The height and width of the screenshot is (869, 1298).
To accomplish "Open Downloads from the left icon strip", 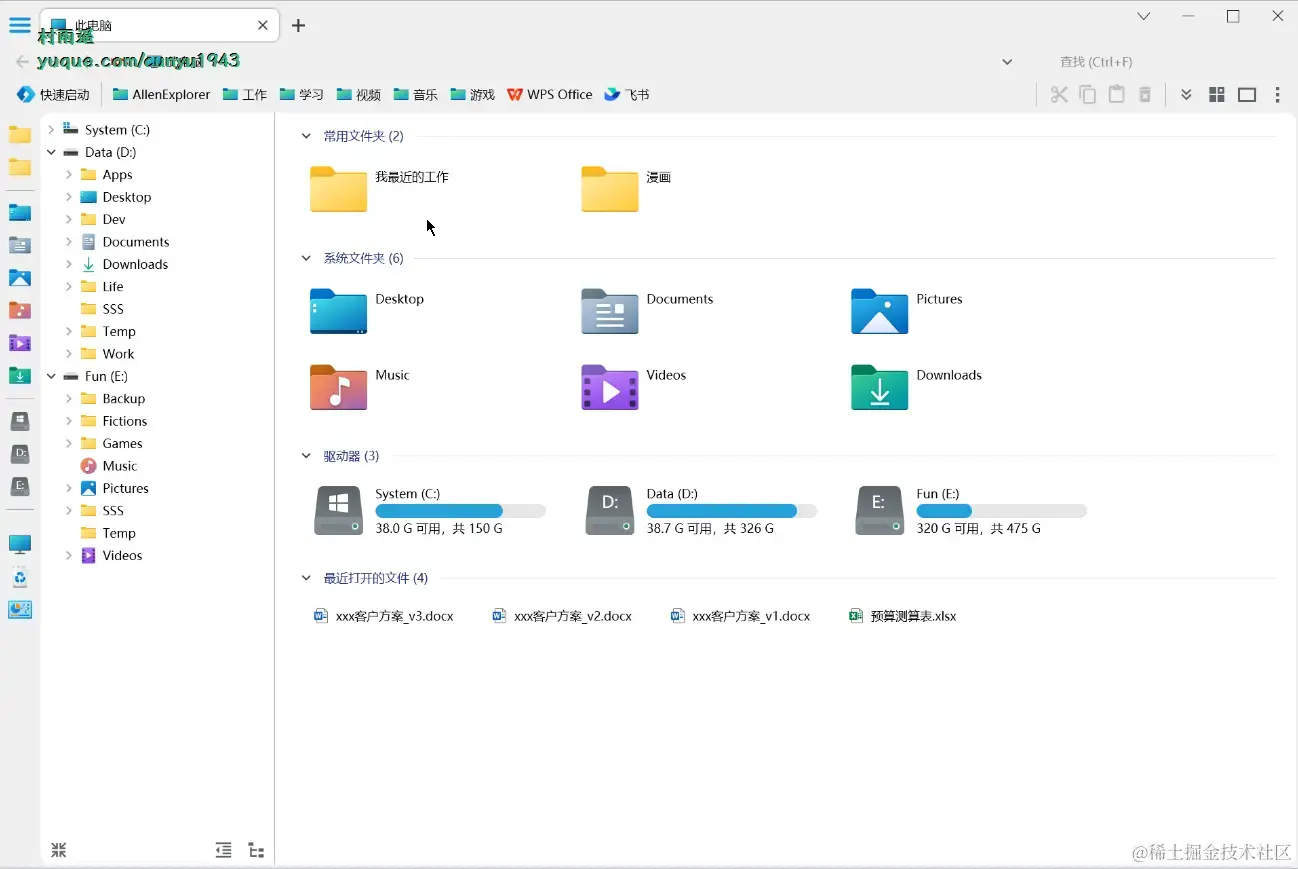I will pyautogui.click(x=20, y=375).
